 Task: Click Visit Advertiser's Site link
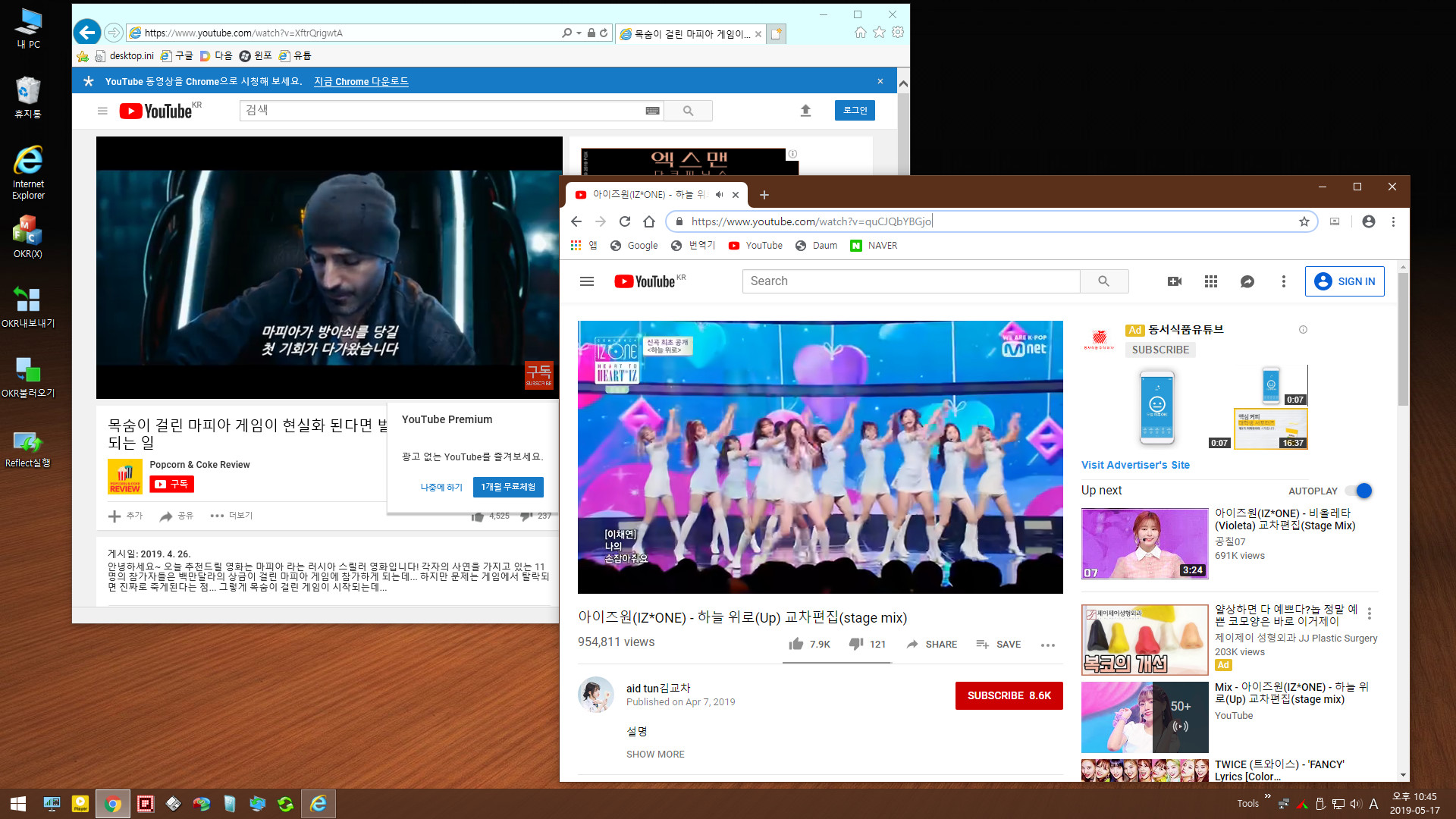[1135, 465]
